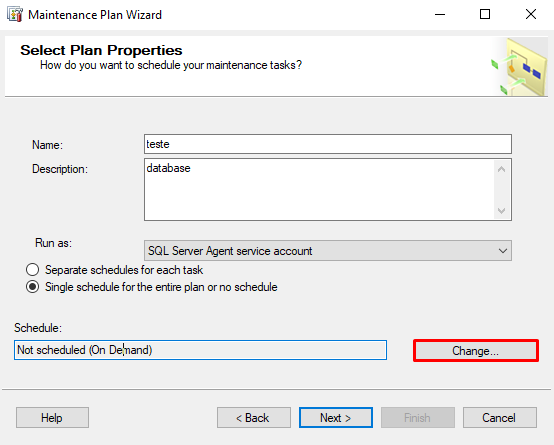This screenshot has width=554, height=445.
Task: Minimize the Maintenance Plan Wizard window
Action: 440,14
